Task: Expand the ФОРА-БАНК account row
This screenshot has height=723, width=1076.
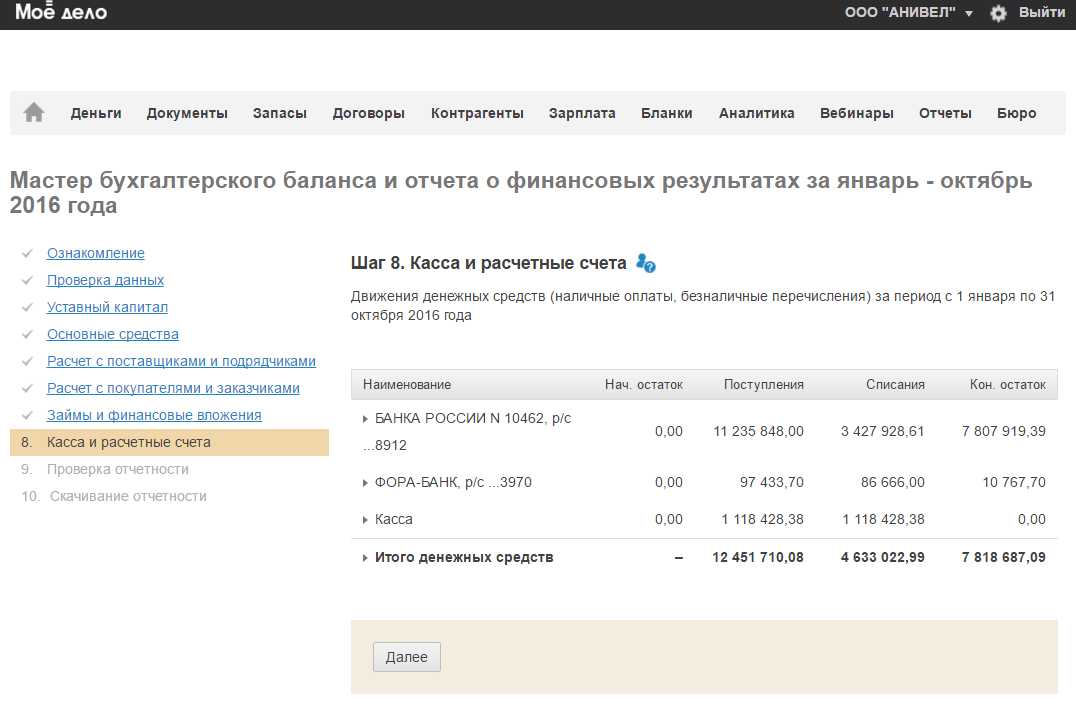Action: tap(366, 483)
